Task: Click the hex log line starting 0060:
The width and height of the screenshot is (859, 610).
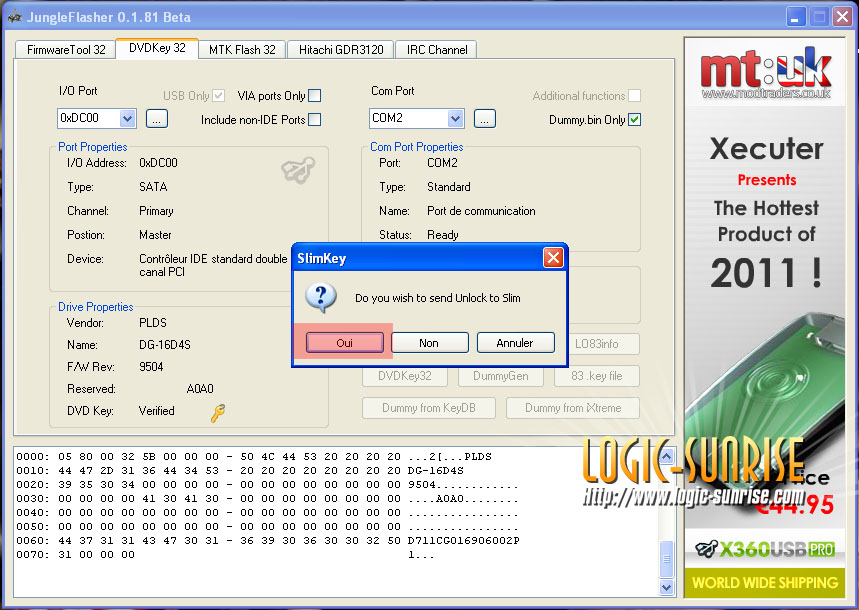Action: tap(268, 540)
